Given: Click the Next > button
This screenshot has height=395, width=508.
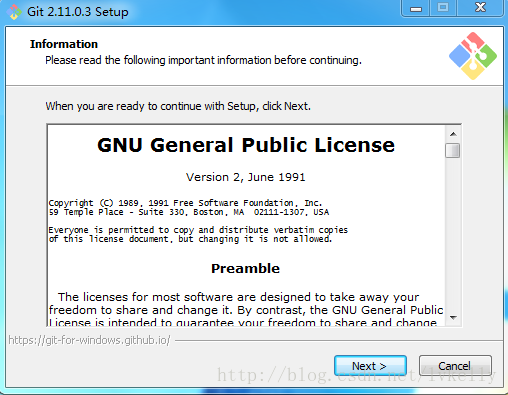Looking at the screenshot, I should (x=370, y=366).
